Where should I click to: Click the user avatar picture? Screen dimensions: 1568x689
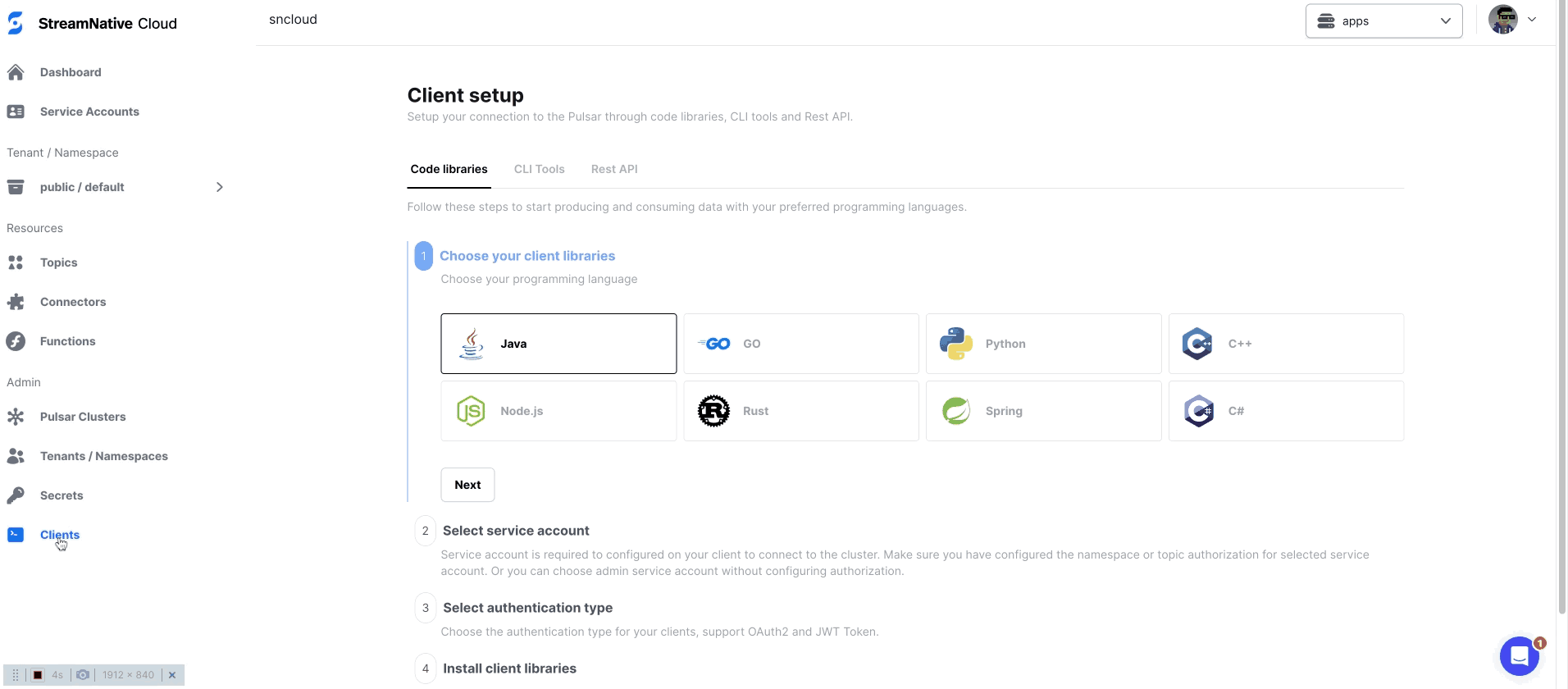tap(1503, 20)
